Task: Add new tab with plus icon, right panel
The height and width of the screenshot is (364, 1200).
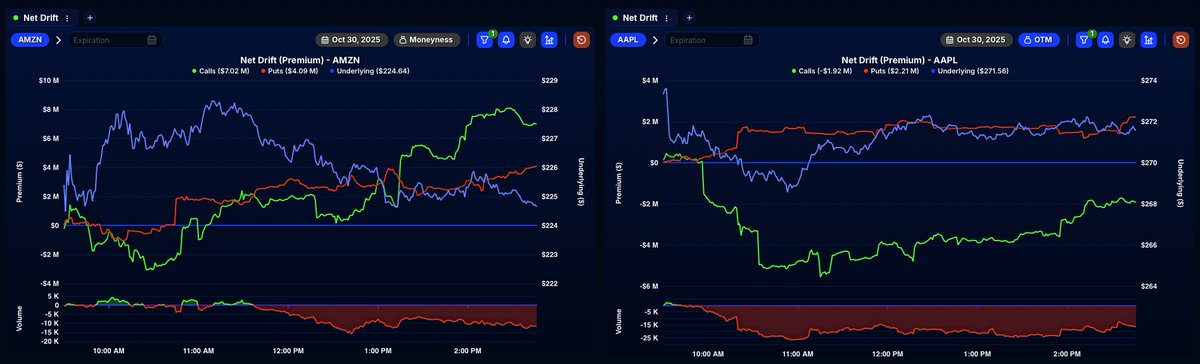Action: [689, 18]
